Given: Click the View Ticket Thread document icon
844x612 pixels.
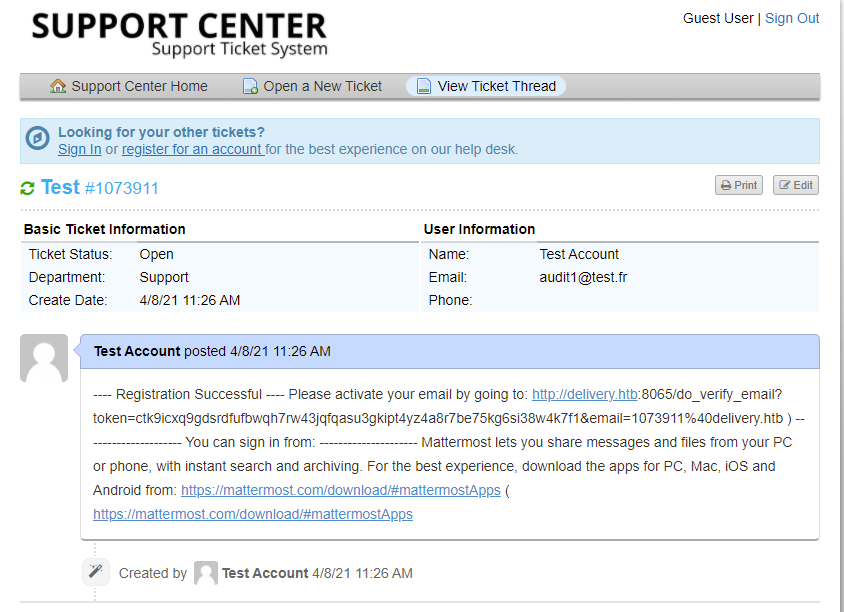Looking at the screenshot, I should click(x=424, y=86).
